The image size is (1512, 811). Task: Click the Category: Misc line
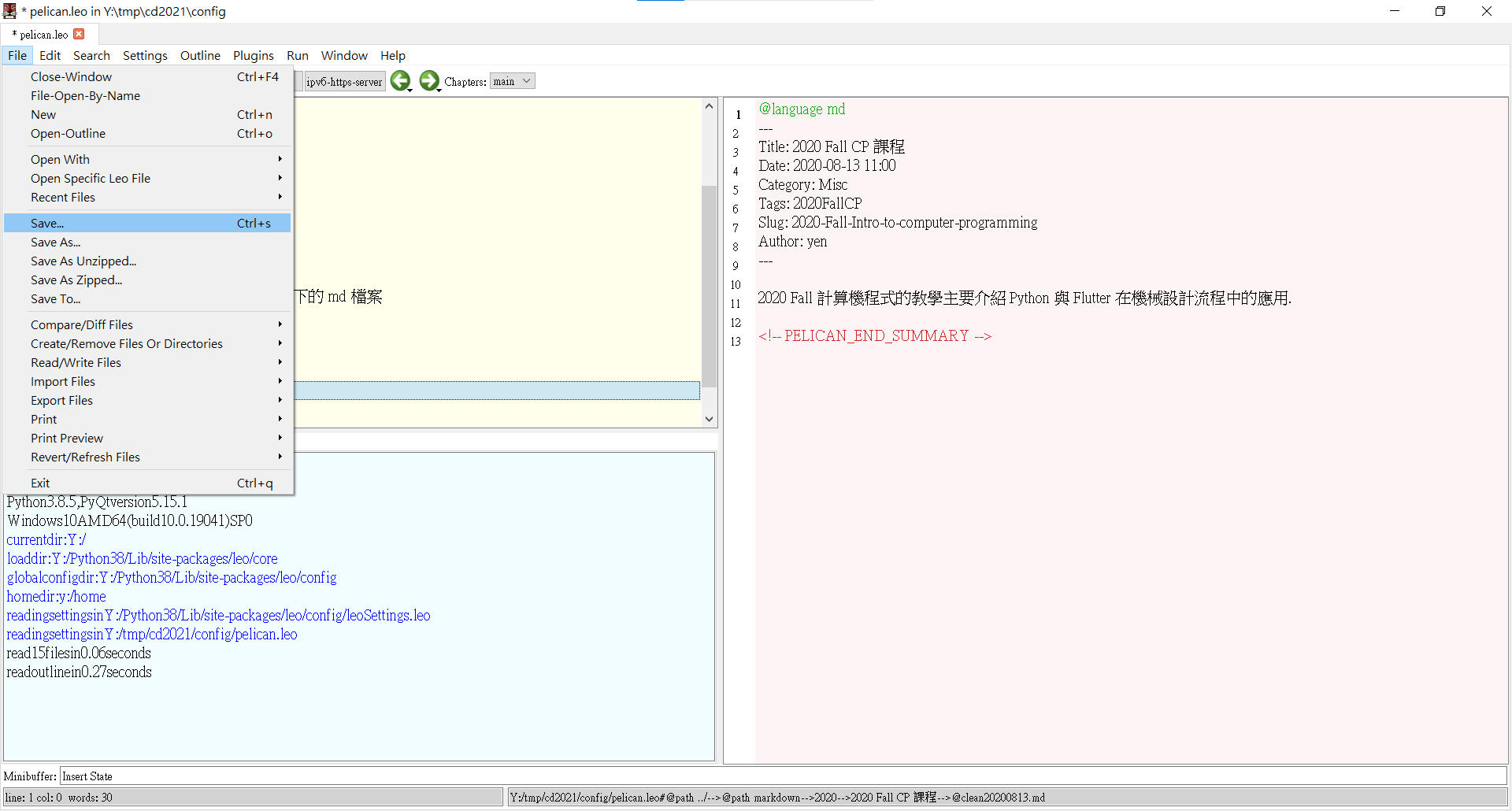click(x=802, y=184)
